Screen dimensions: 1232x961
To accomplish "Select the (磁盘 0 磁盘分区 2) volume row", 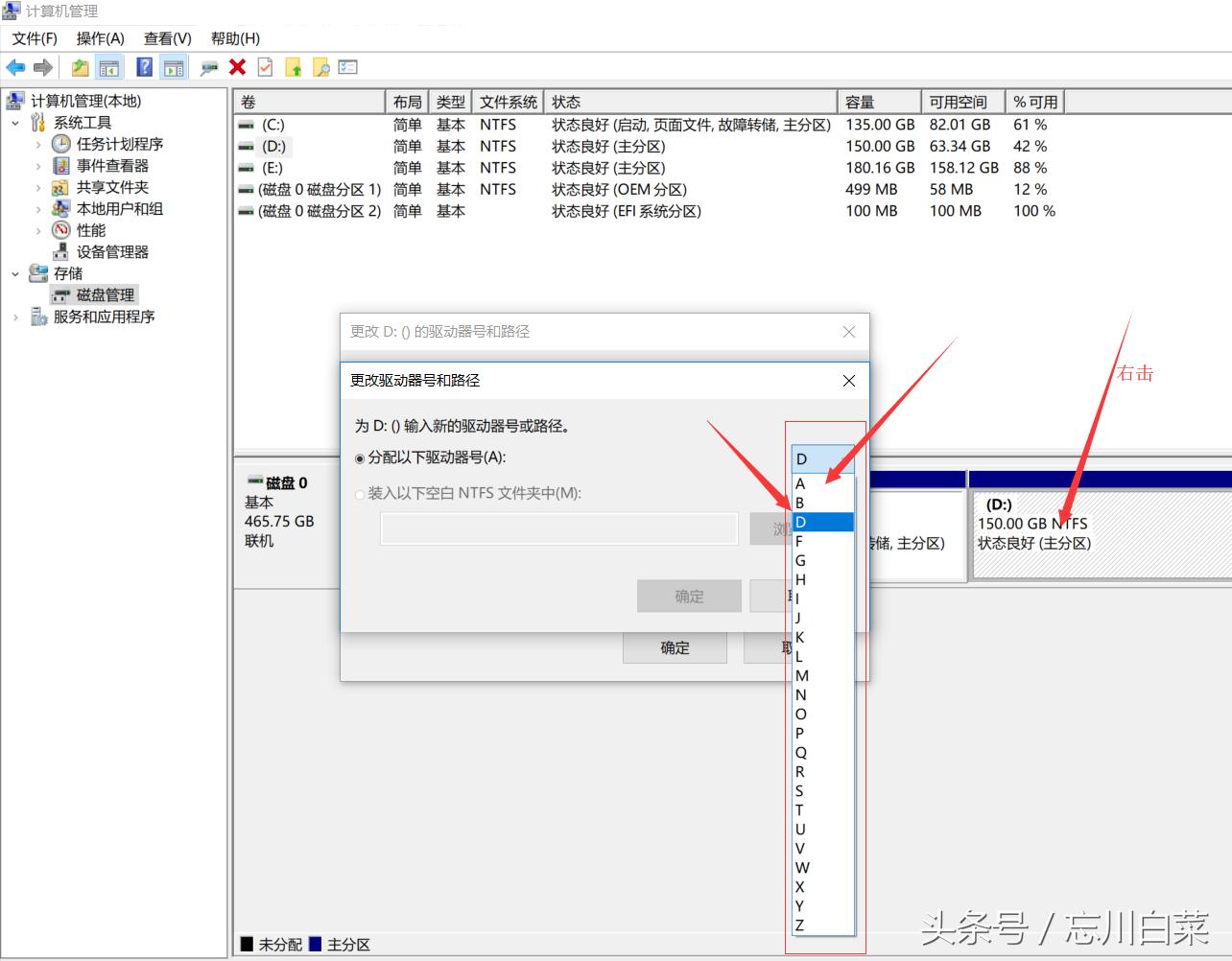I will pyautogui.click(x=647, y=211).
